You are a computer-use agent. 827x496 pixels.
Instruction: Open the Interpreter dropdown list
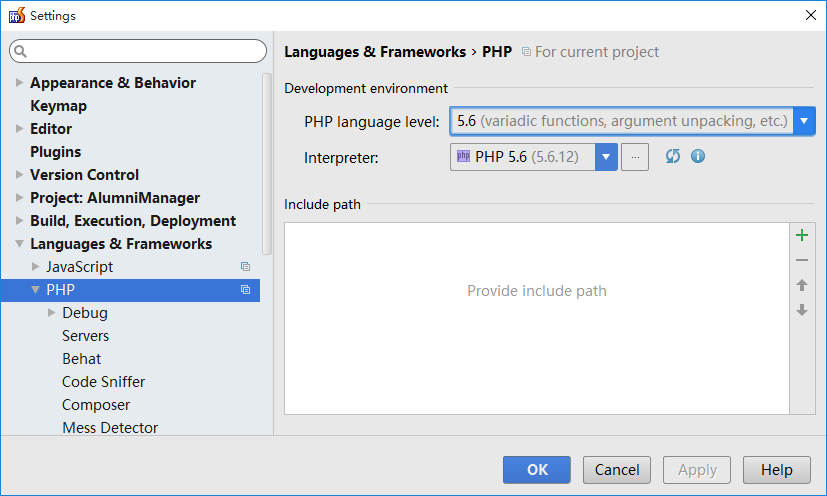pyautogui.click(x=606, y=157)
